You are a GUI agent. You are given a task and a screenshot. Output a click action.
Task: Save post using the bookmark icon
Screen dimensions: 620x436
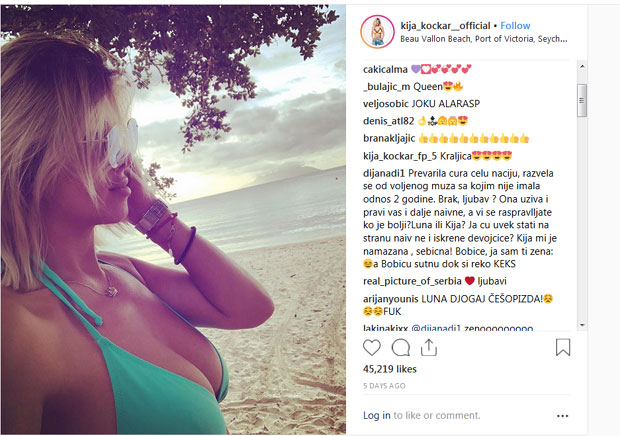click(x=563, y=347)
